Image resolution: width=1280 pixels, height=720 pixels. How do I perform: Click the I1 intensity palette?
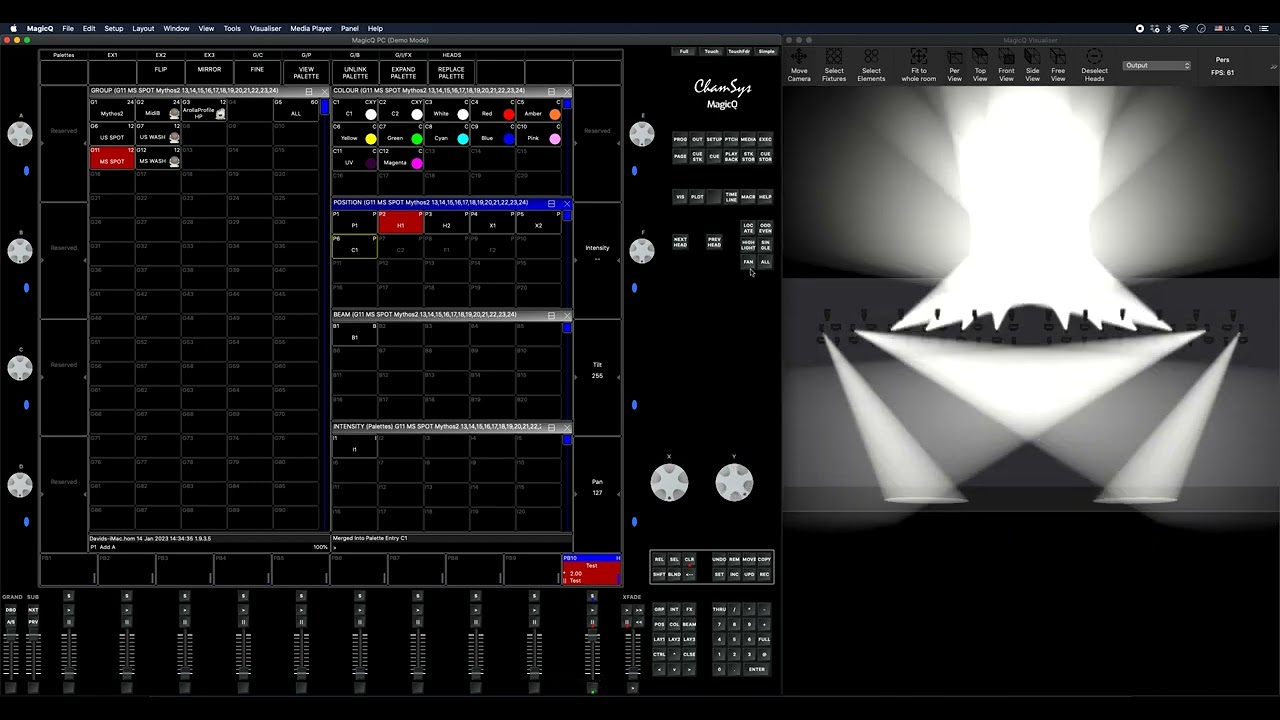pyautogui.click(x=354, y=447)
